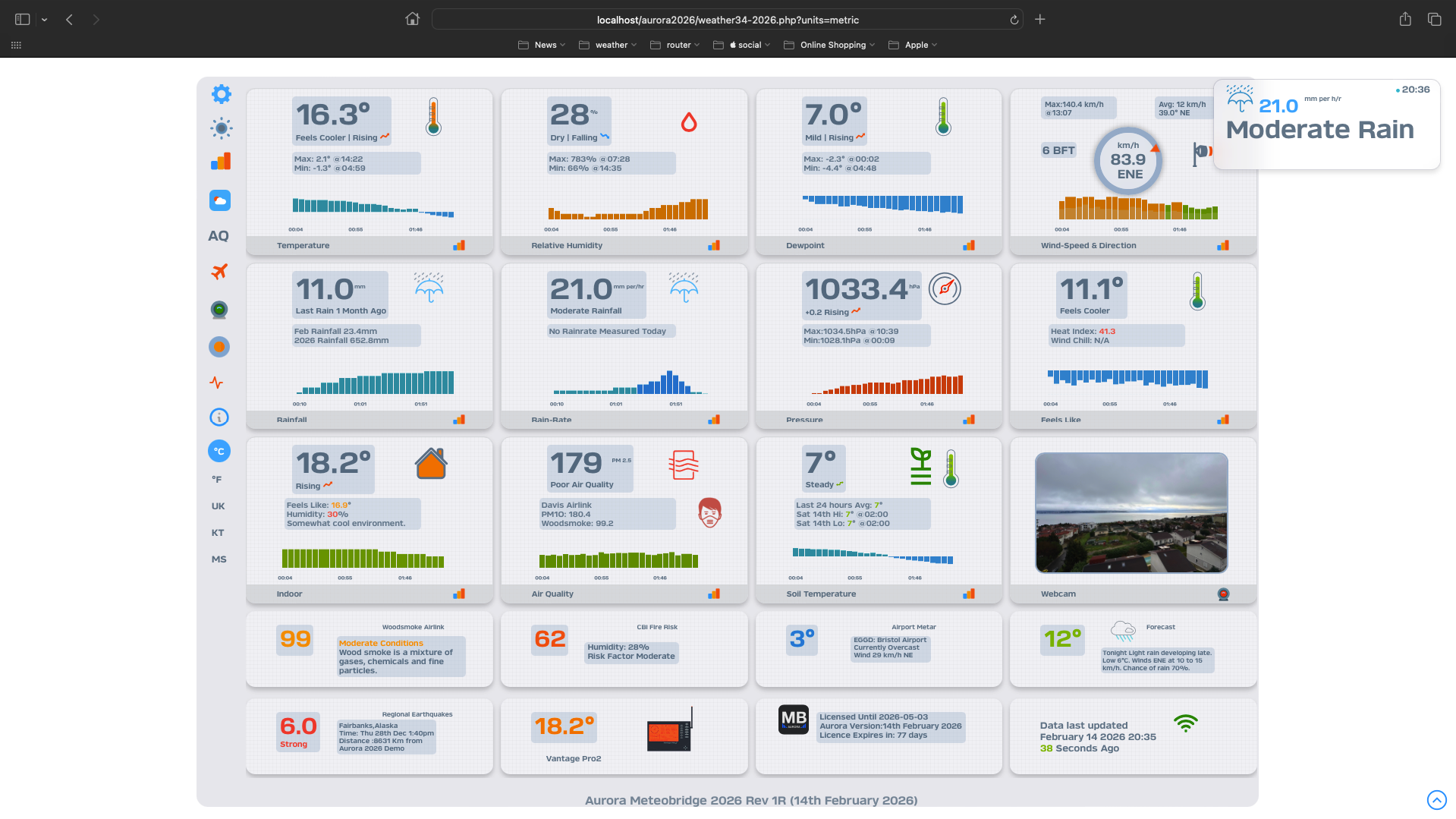This screenshot has width=1456, height=819.
Task: Click the orange airplane icon in the sidebar
Action: [219, 271]
